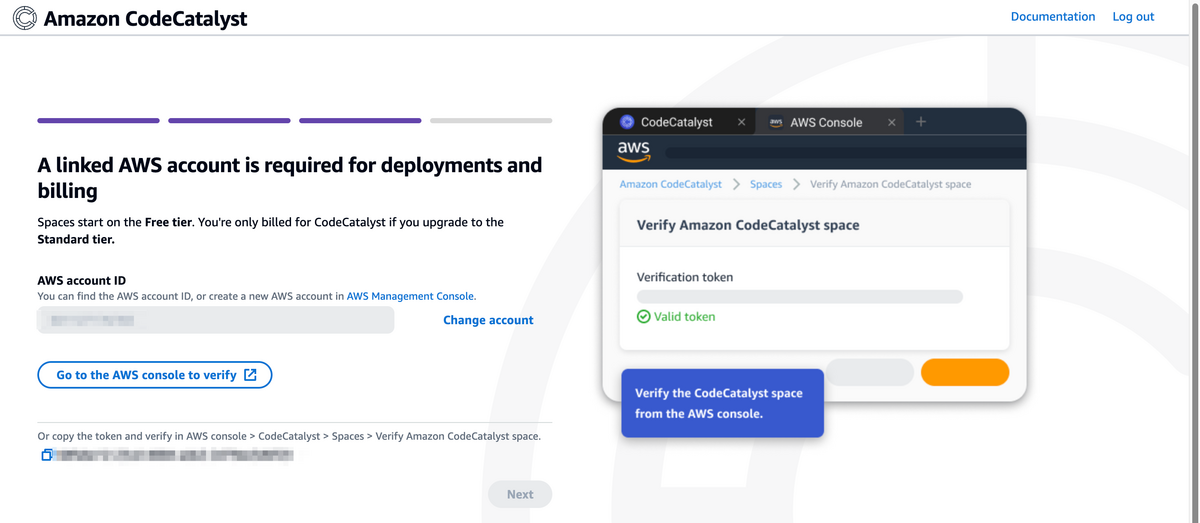Open the Documentation link
This screenshot has height=523, width=1200.
tap(1053, 17)
